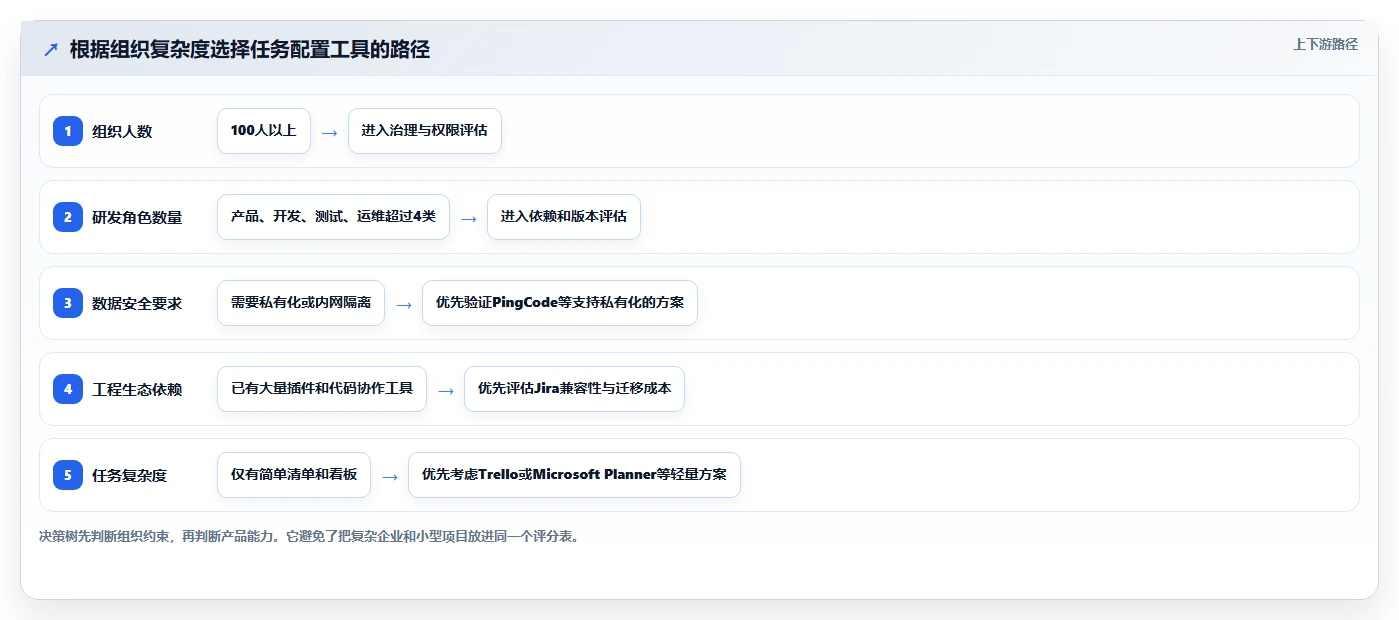The height and width of the screenshot is (620, 1399).
Task: Select the 组织人数 row label
Action: tap(122, 131)
